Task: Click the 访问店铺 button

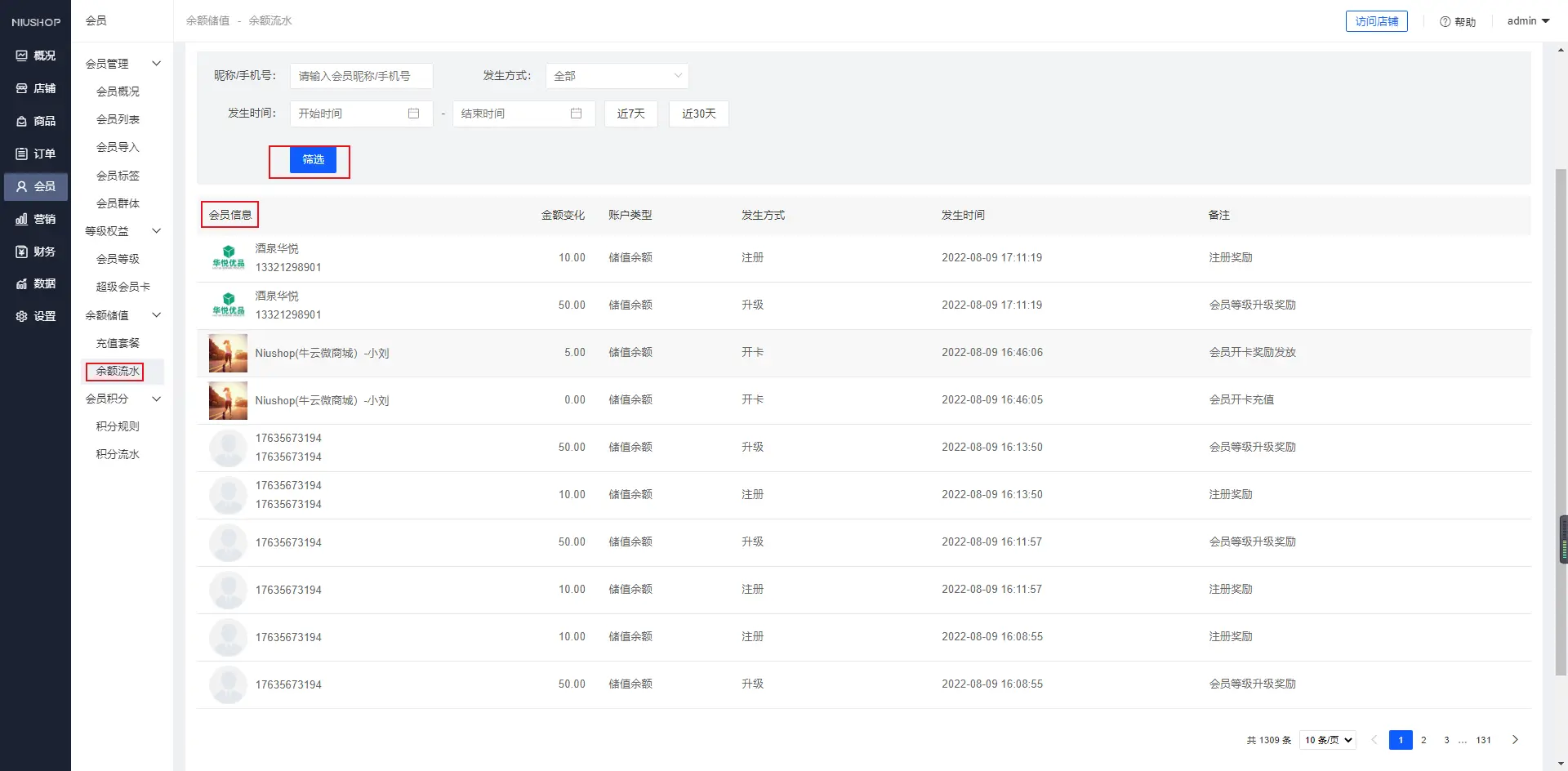Action: click(x=1376, y=21)
